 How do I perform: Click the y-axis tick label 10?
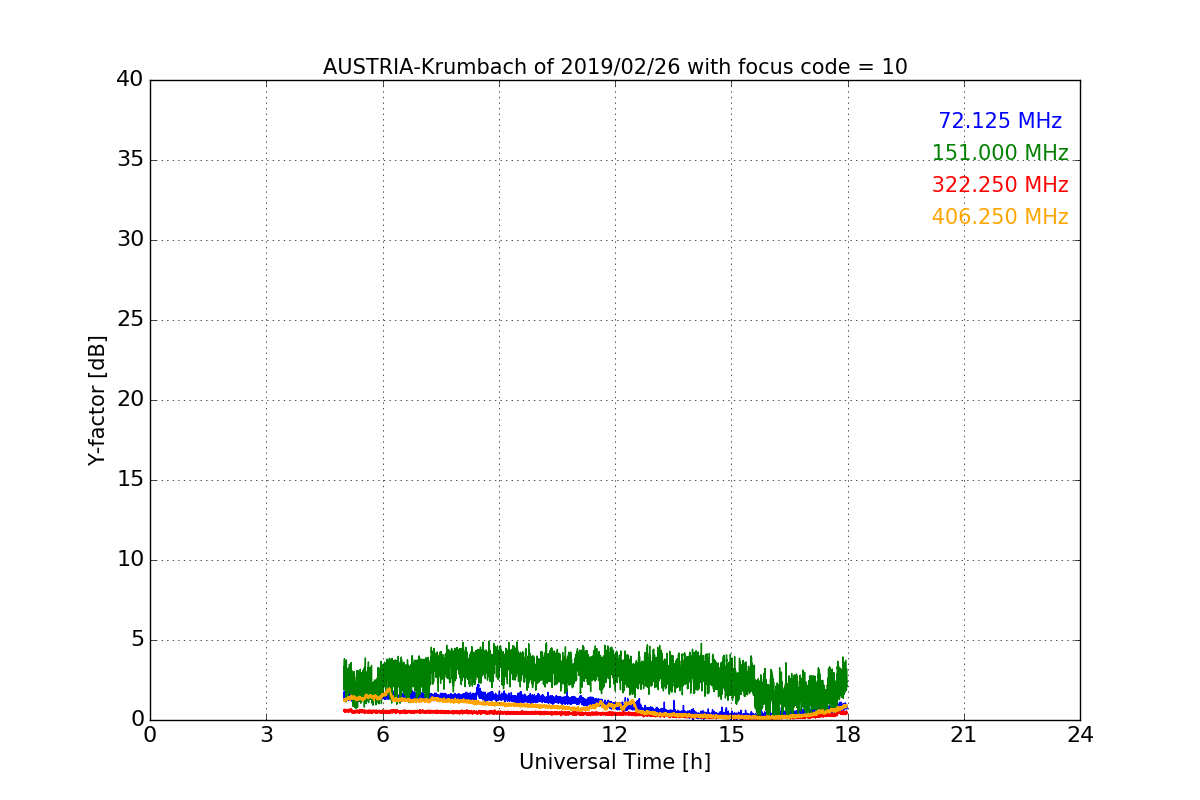(130, 560)
